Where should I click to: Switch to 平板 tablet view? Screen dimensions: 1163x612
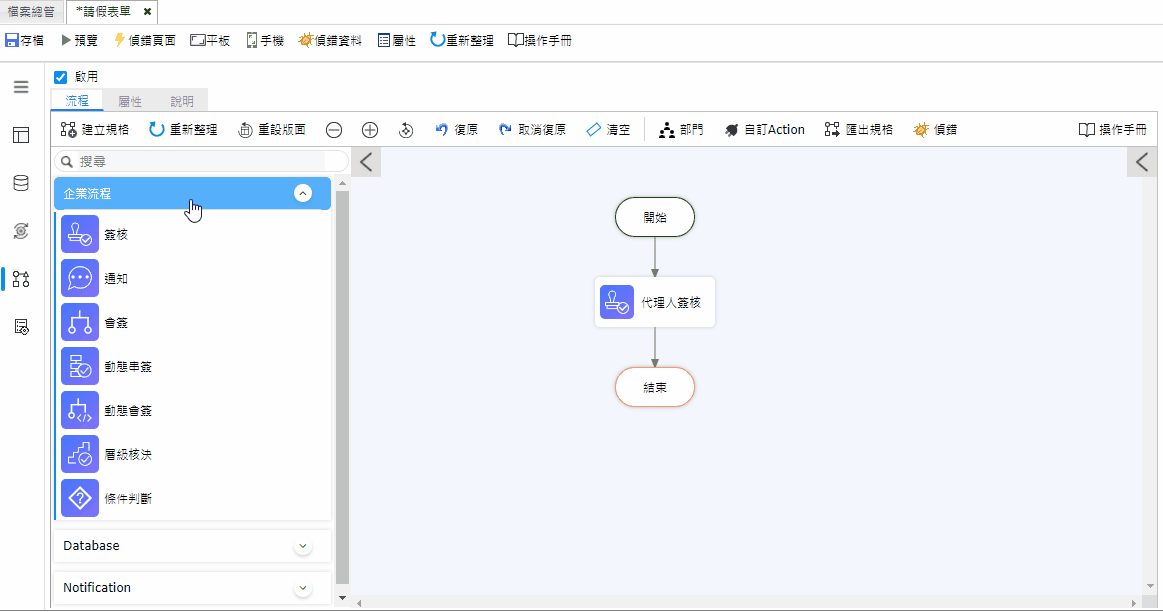pyautogui.click(x=210, y=40)
